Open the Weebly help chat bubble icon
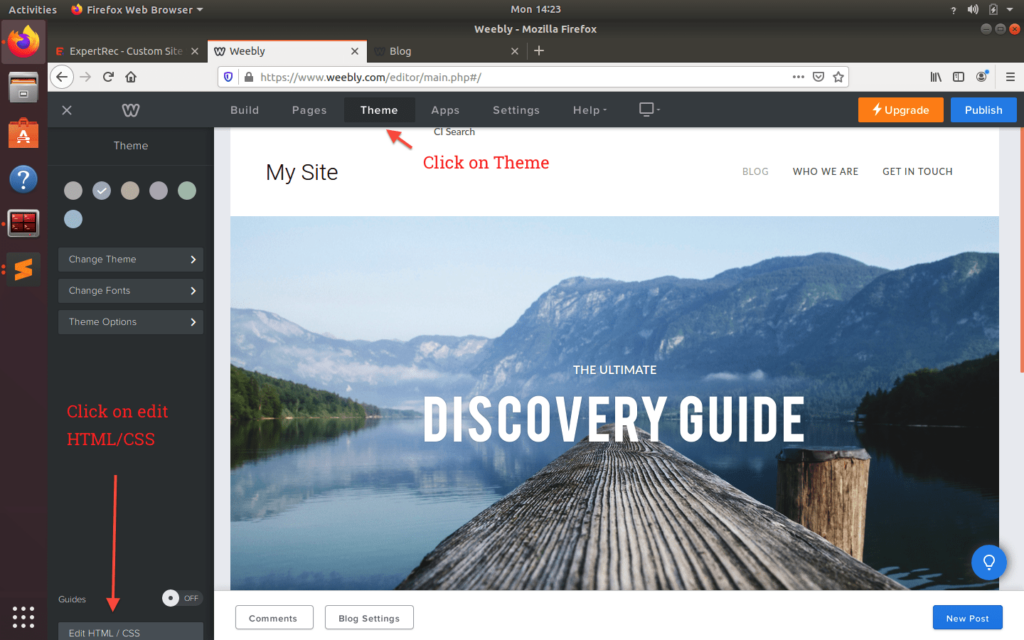The image size is (1024, 640). (x=988, y=562)
